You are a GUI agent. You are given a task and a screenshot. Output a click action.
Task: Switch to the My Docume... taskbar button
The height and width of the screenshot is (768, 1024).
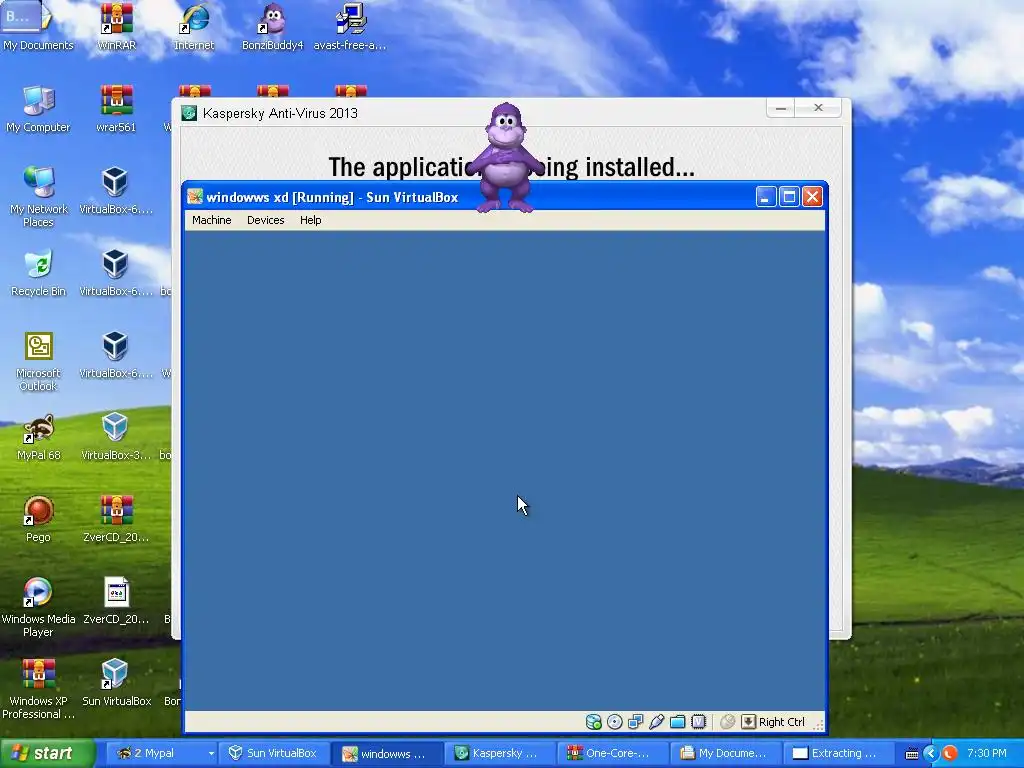pyautogui.click(x=724, y=753)
